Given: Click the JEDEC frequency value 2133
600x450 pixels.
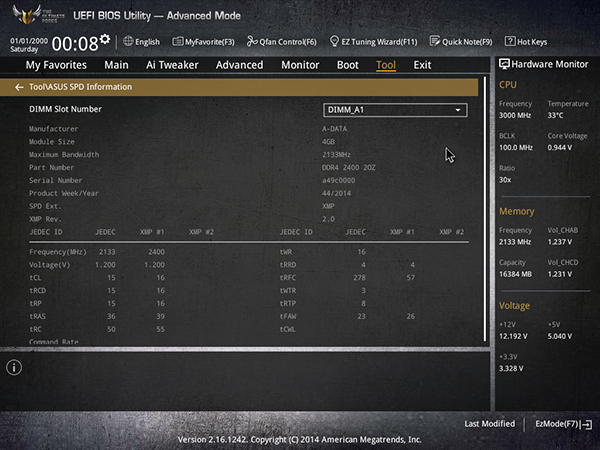Looking at the screenshot, I should 107,252.
